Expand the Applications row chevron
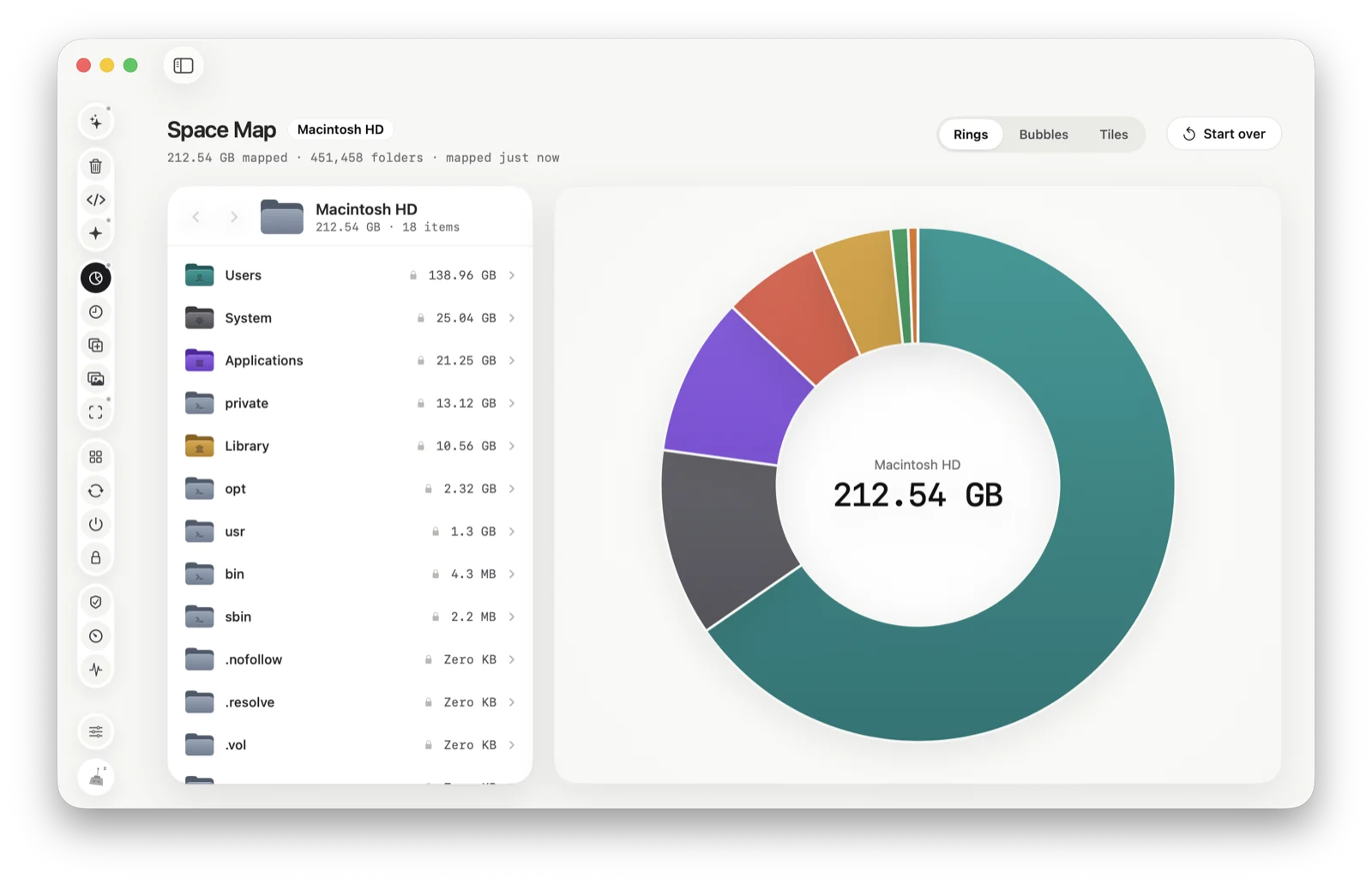1372x884 pixels. pos(512,361)
